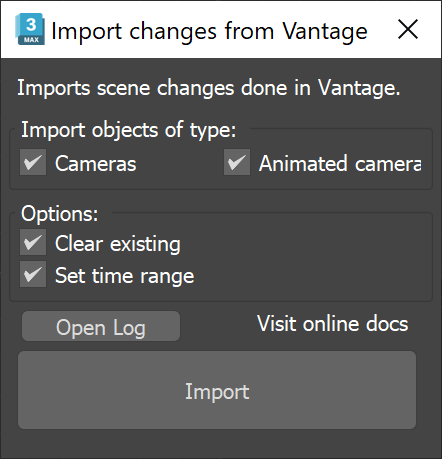442x459 pixels.
Task: Click the 'Options:' group heading
Action: [60, 214]
